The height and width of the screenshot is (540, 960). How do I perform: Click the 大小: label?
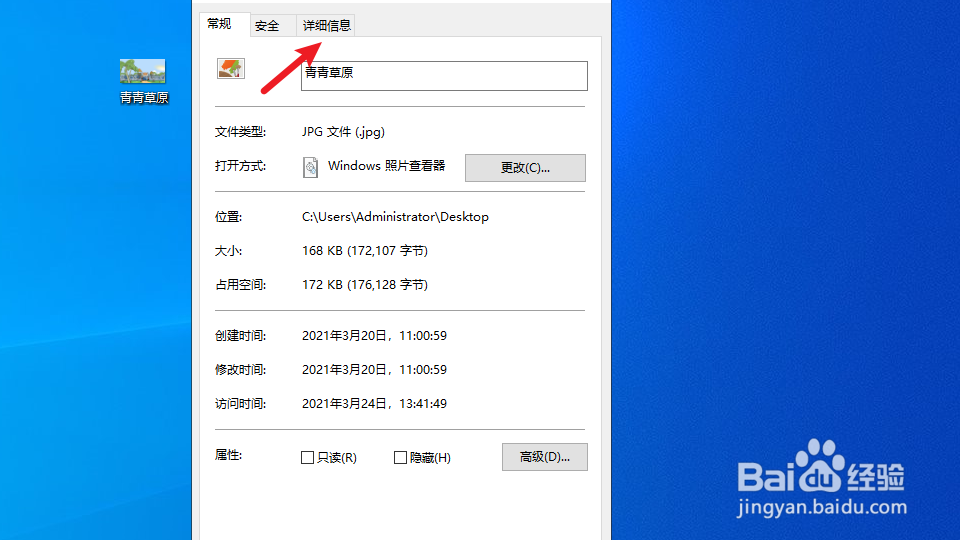coord(228,250)
